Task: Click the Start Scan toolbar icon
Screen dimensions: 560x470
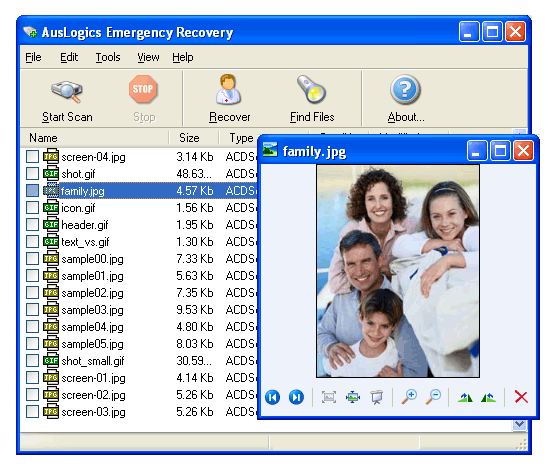Action: pos(67,91)
